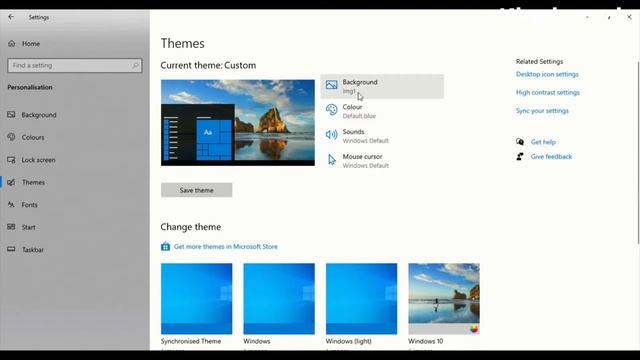This screenshot has width=640, height=360.
Task: Open Get more themes in Microsoft Store
Action: pos(226,247)
